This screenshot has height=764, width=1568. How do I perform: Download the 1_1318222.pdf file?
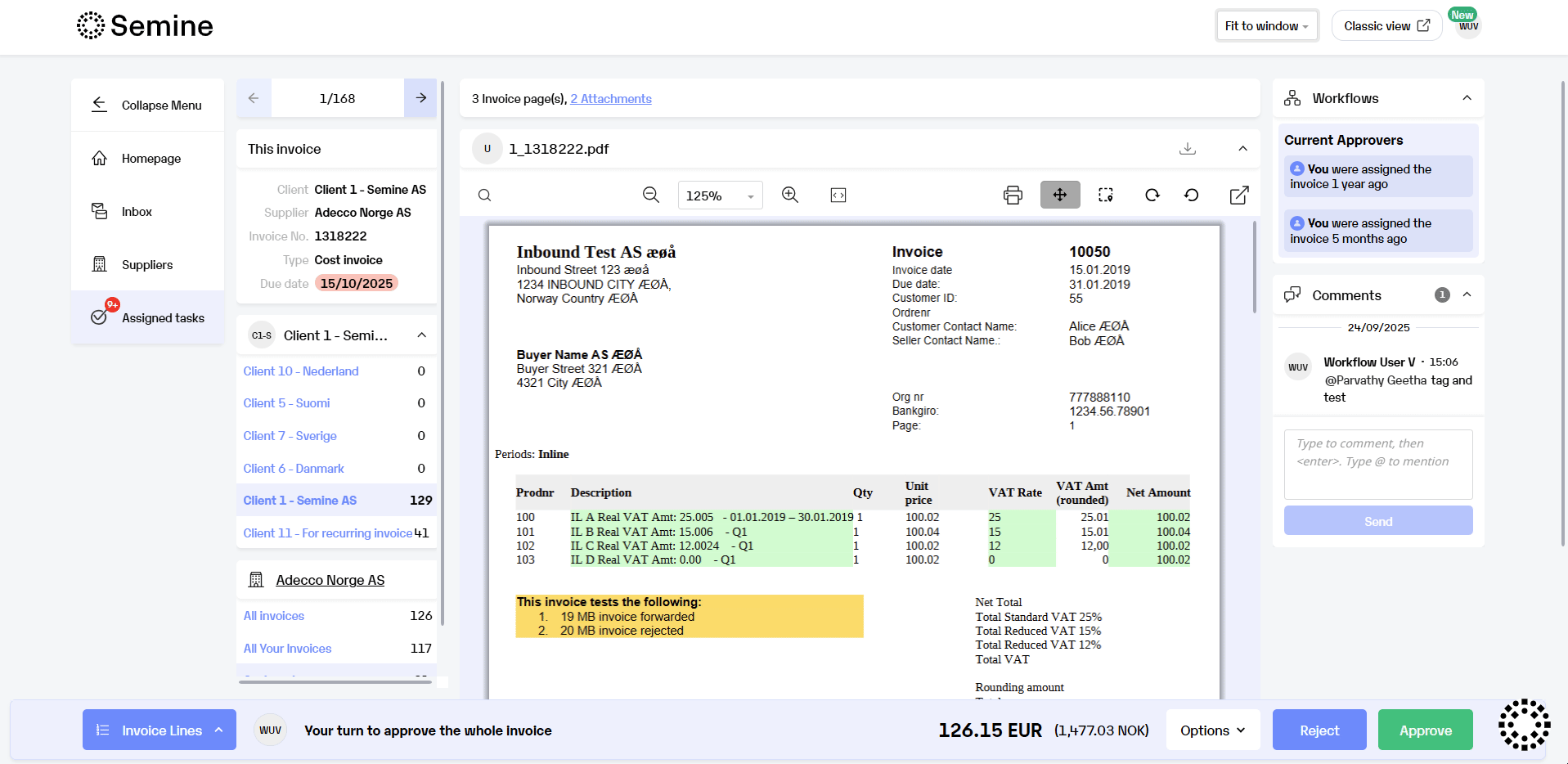pyautogui.click(x=1188, y=148)
